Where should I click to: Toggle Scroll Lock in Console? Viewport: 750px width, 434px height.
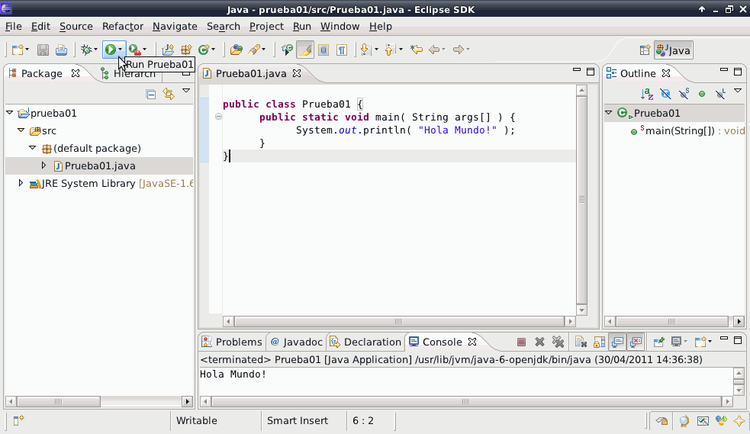point(599,342)
